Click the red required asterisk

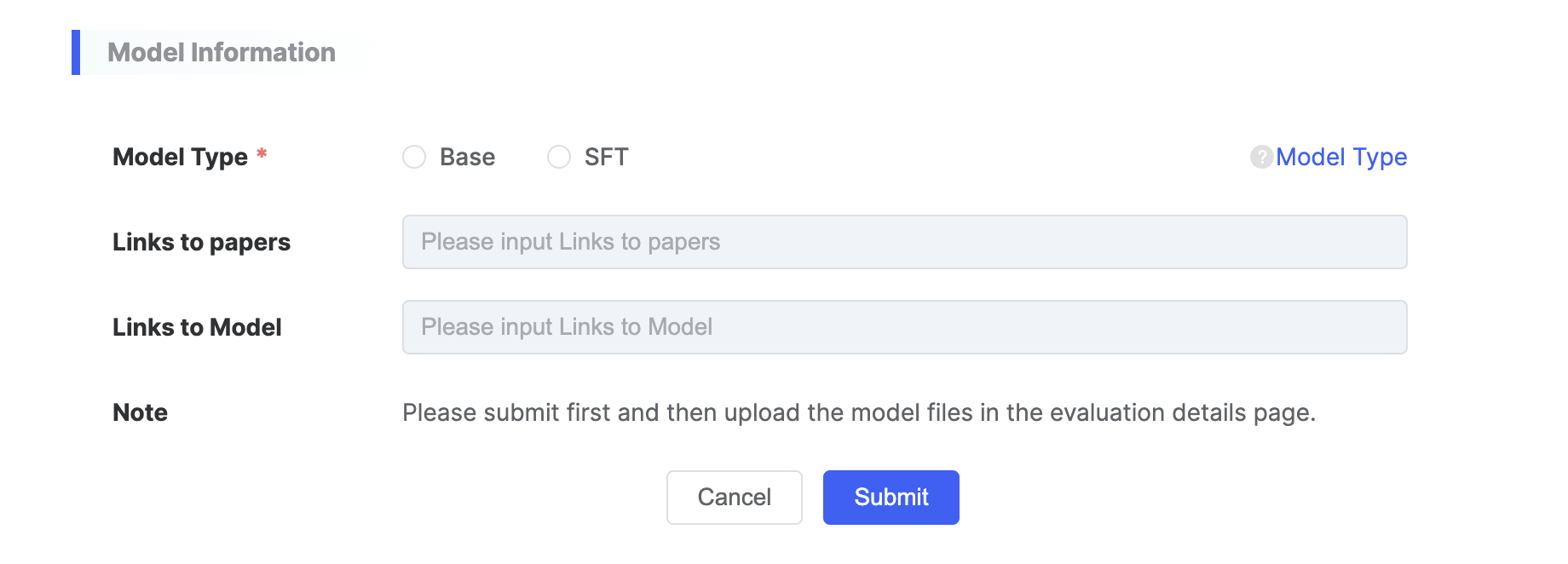[x=262, y=154]
